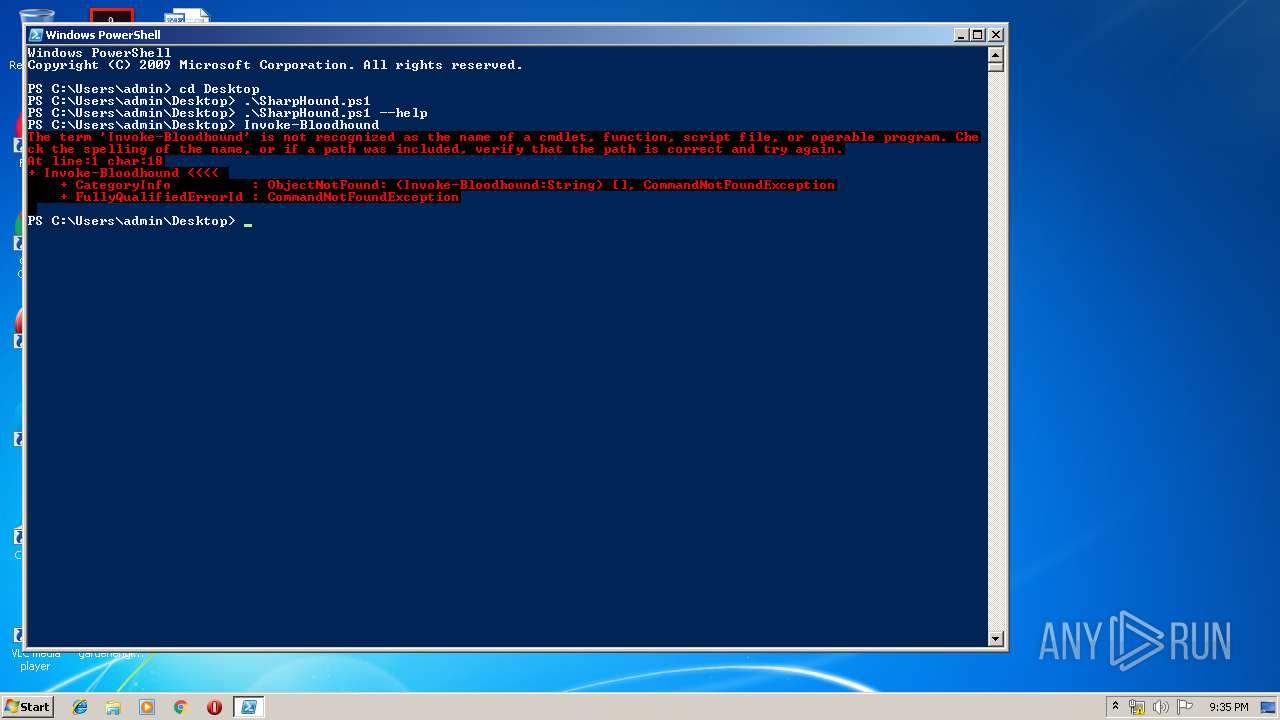Click the 'Windows PowerShell' title bar text
1280x720 pixels.
[x=103, y=35]
